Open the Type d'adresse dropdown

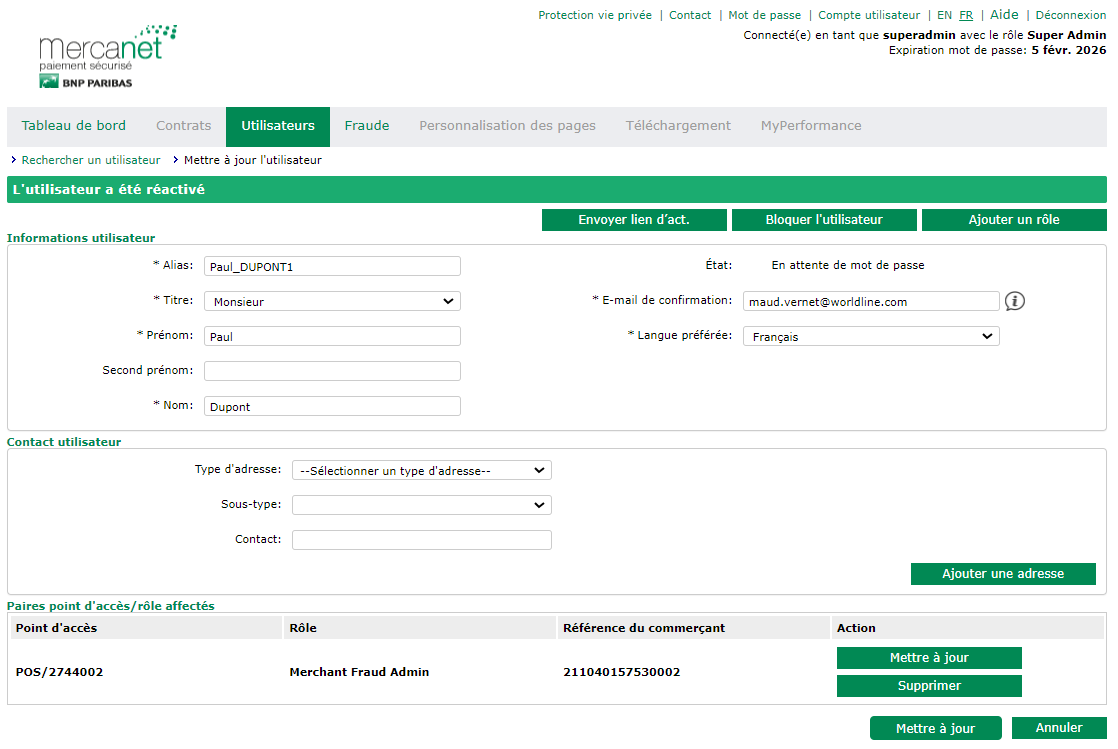click(x=421, y=470)
